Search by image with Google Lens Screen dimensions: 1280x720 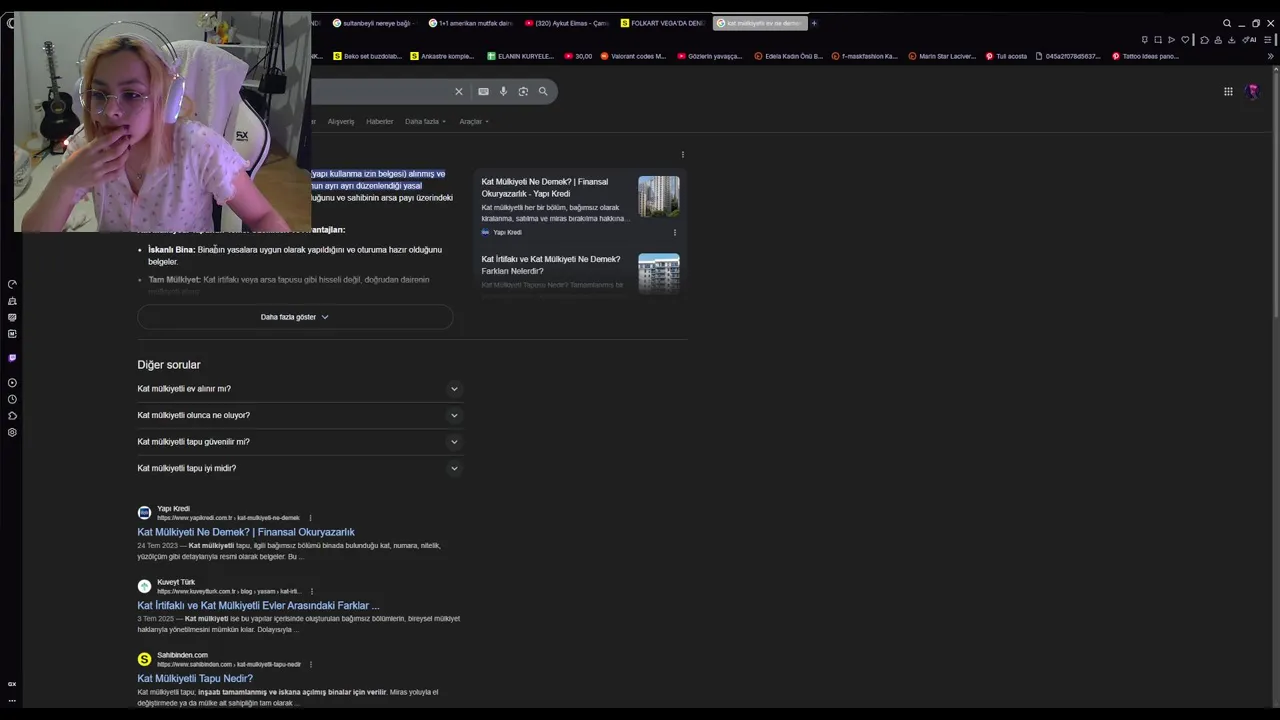(523, 92)
